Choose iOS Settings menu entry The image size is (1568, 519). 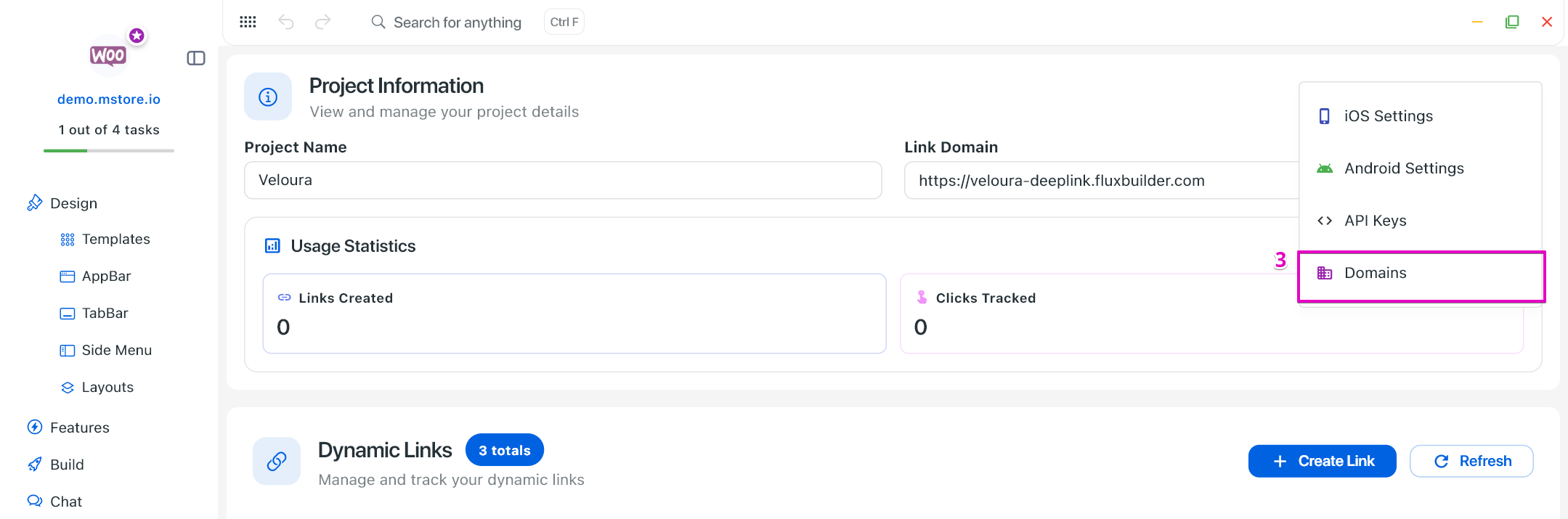1388,116
